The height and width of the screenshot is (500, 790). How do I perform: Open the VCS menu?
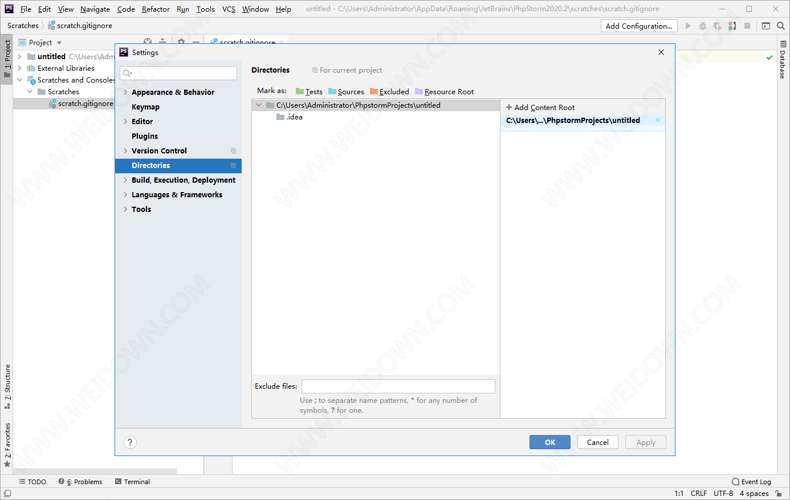229,9
